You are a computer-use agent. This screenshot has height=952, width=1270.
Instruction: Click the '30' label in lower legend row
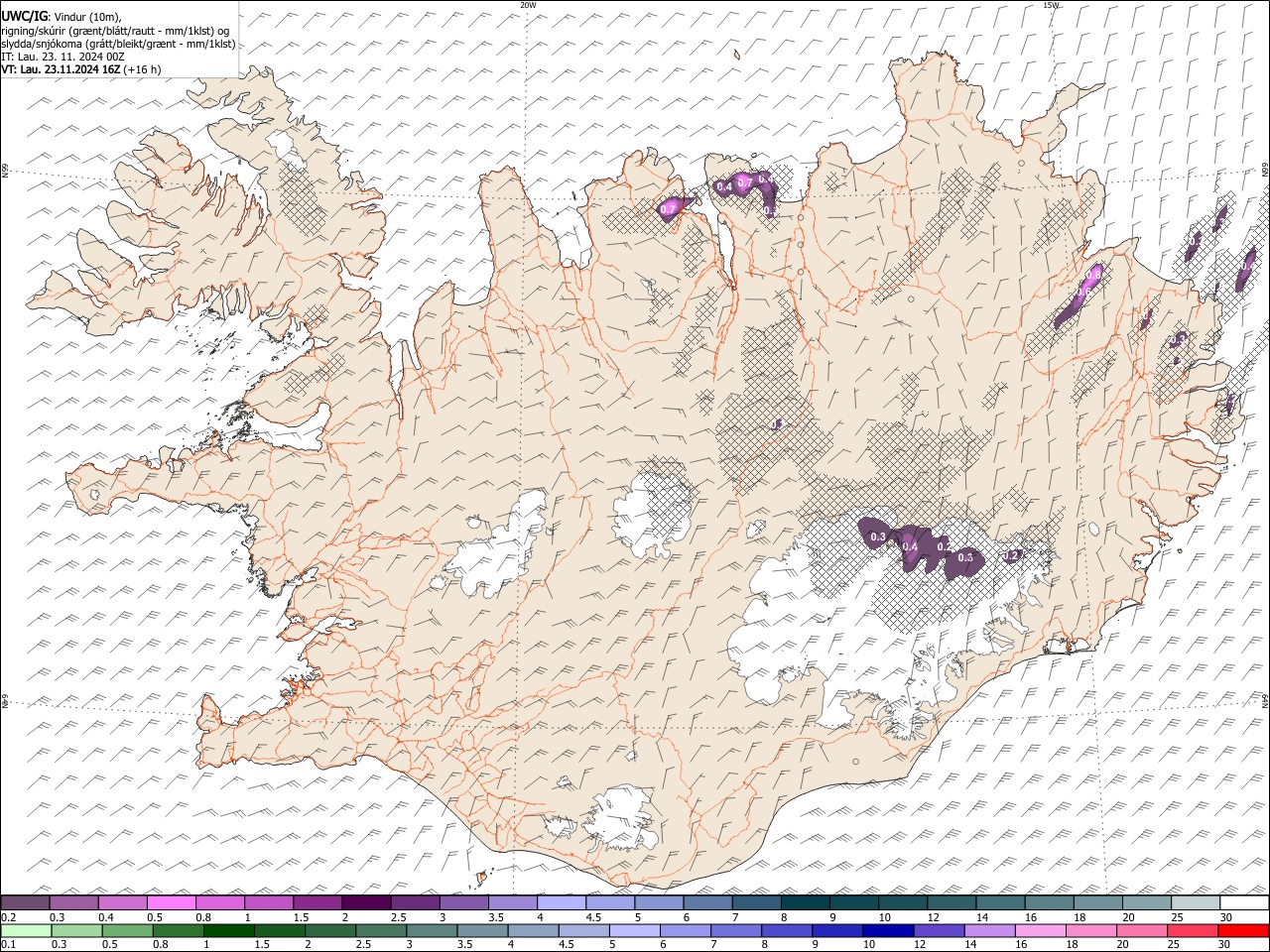tap(1223, 944)
